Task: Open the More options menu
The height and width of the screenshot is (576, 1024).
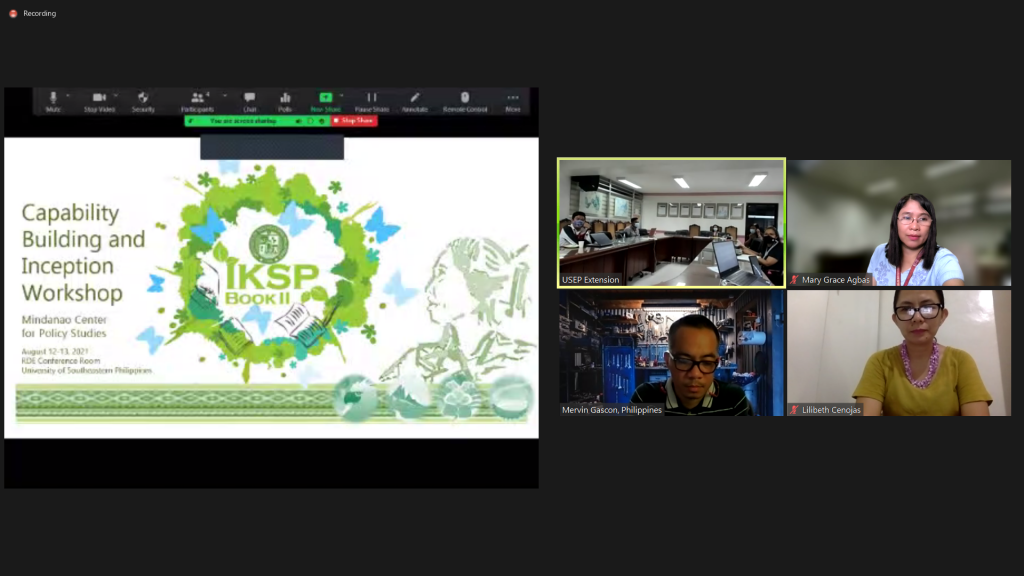Action: (513, 101)
